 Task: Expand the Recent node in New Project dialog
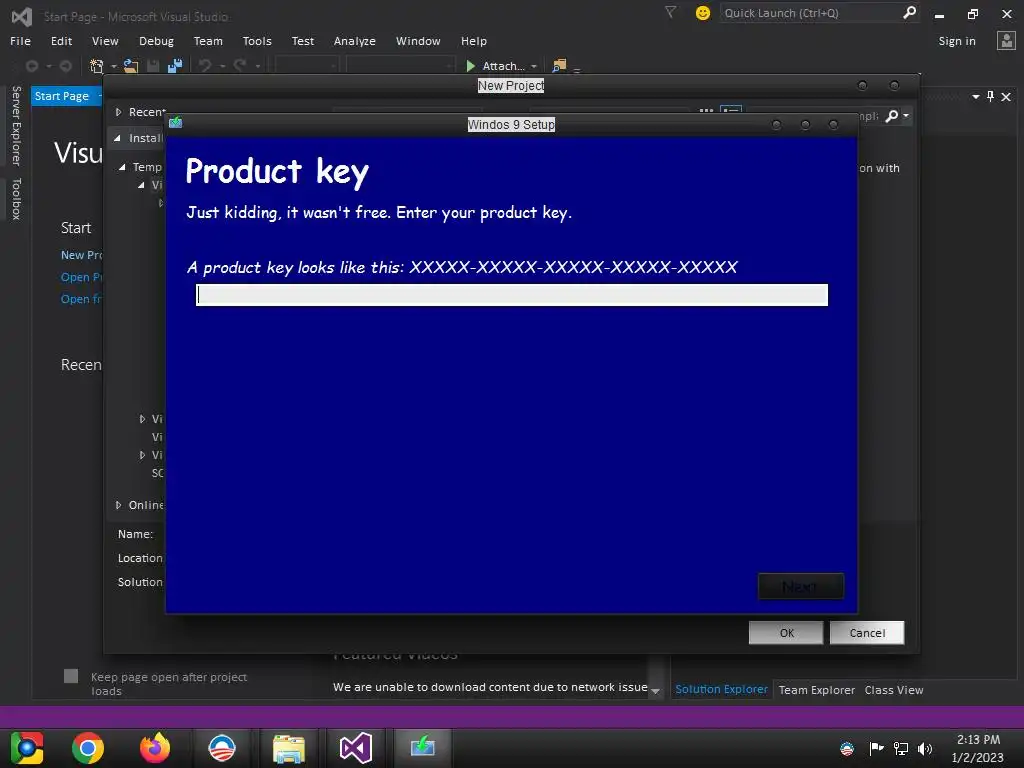click(x=118, y=112)
